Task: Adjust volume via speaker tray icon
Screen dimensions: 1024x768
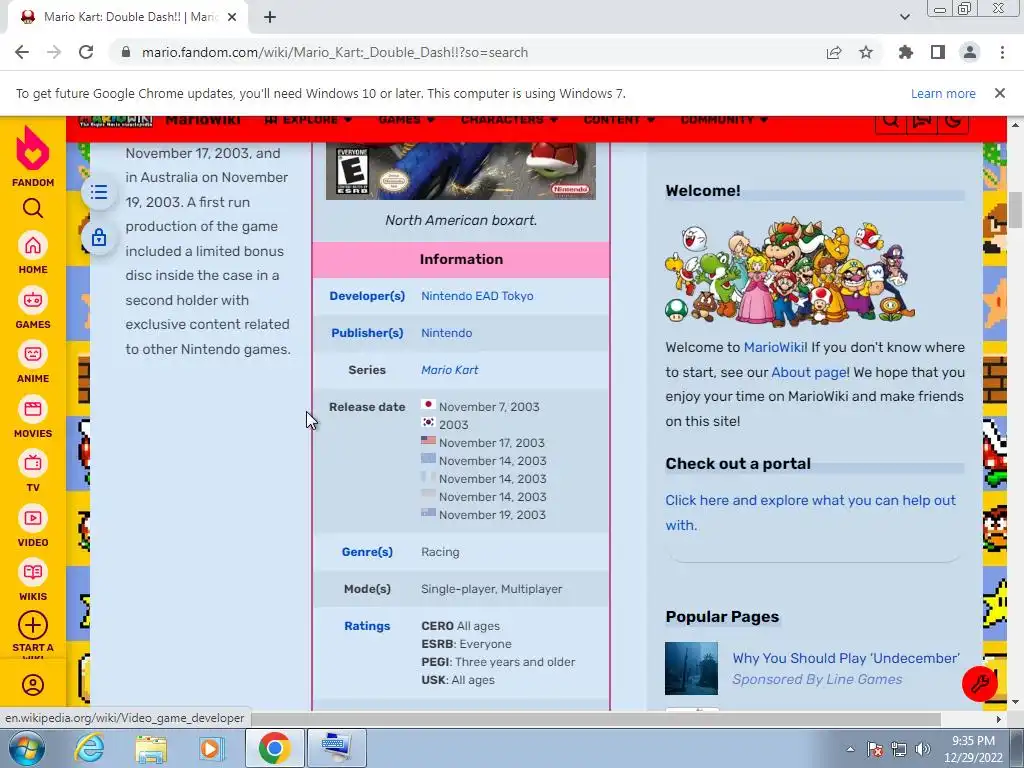Action: pos(923,749)
